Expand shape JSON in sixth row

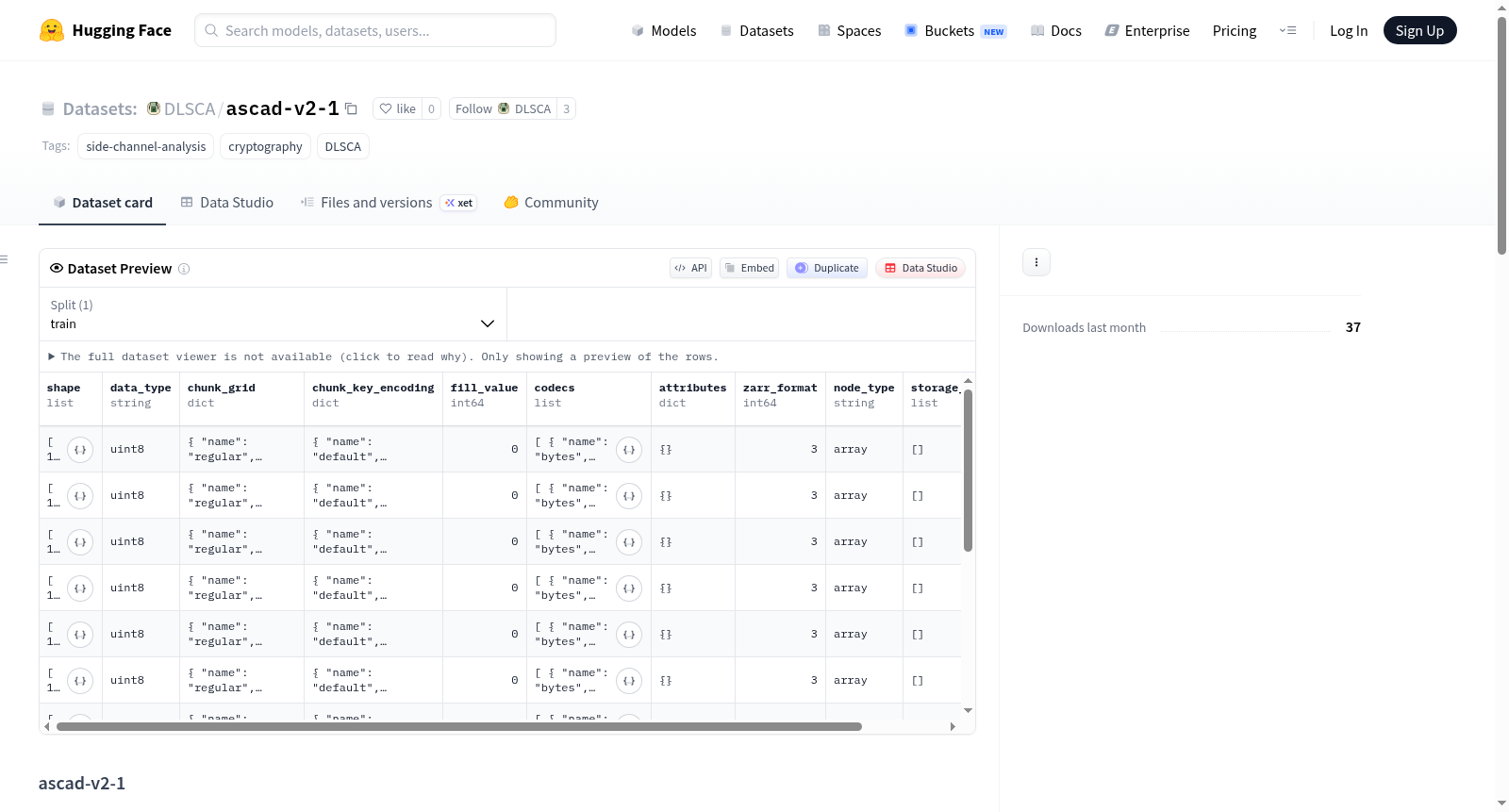(80, 681)
